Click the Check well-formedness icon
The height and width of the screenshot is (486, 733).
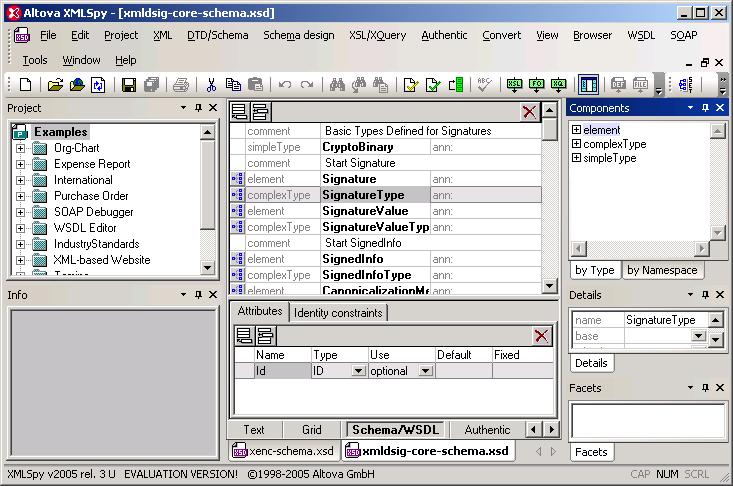point(410,85)
